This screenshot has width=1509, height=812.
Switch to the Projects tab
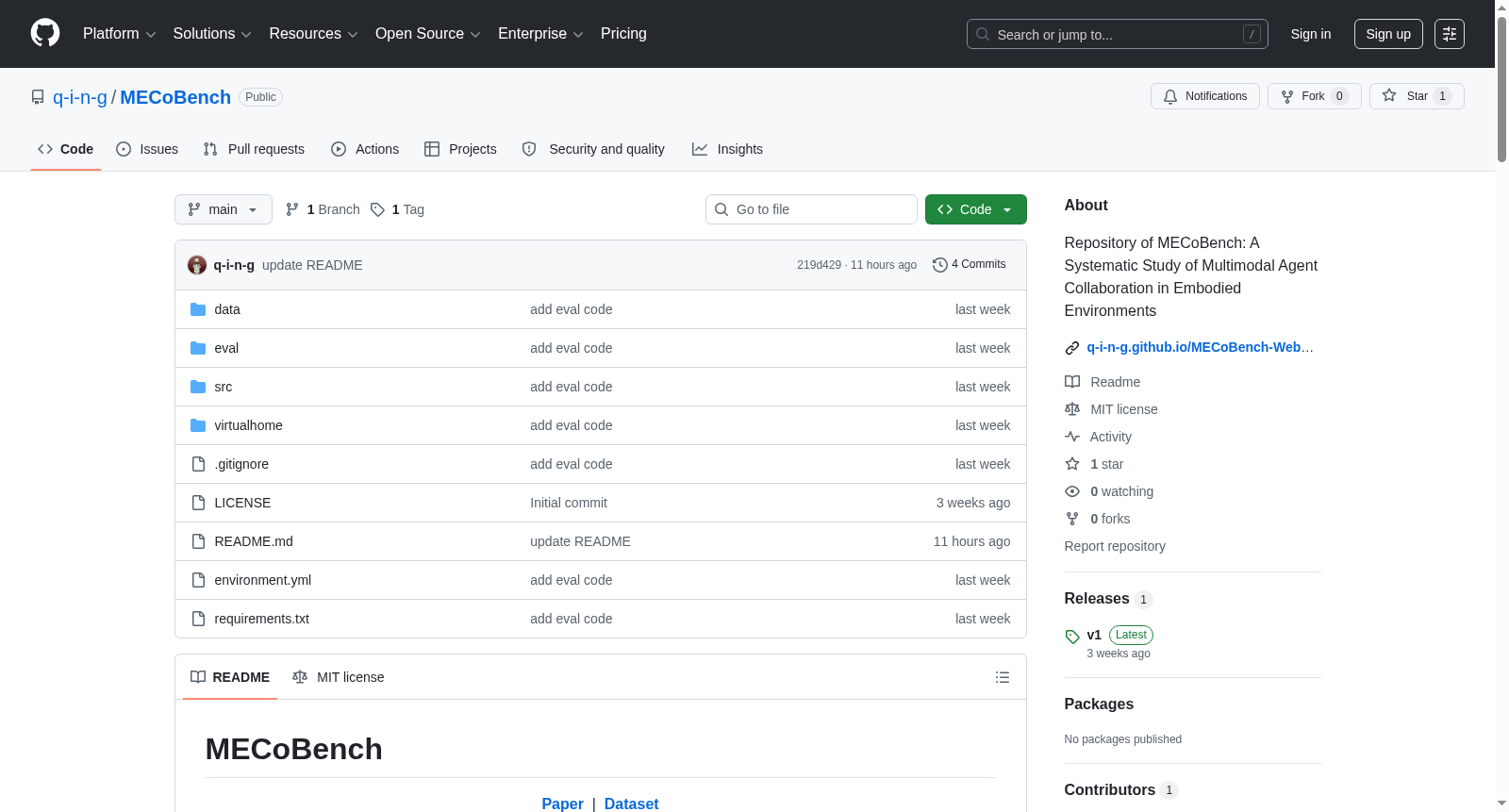coord(460,149)
